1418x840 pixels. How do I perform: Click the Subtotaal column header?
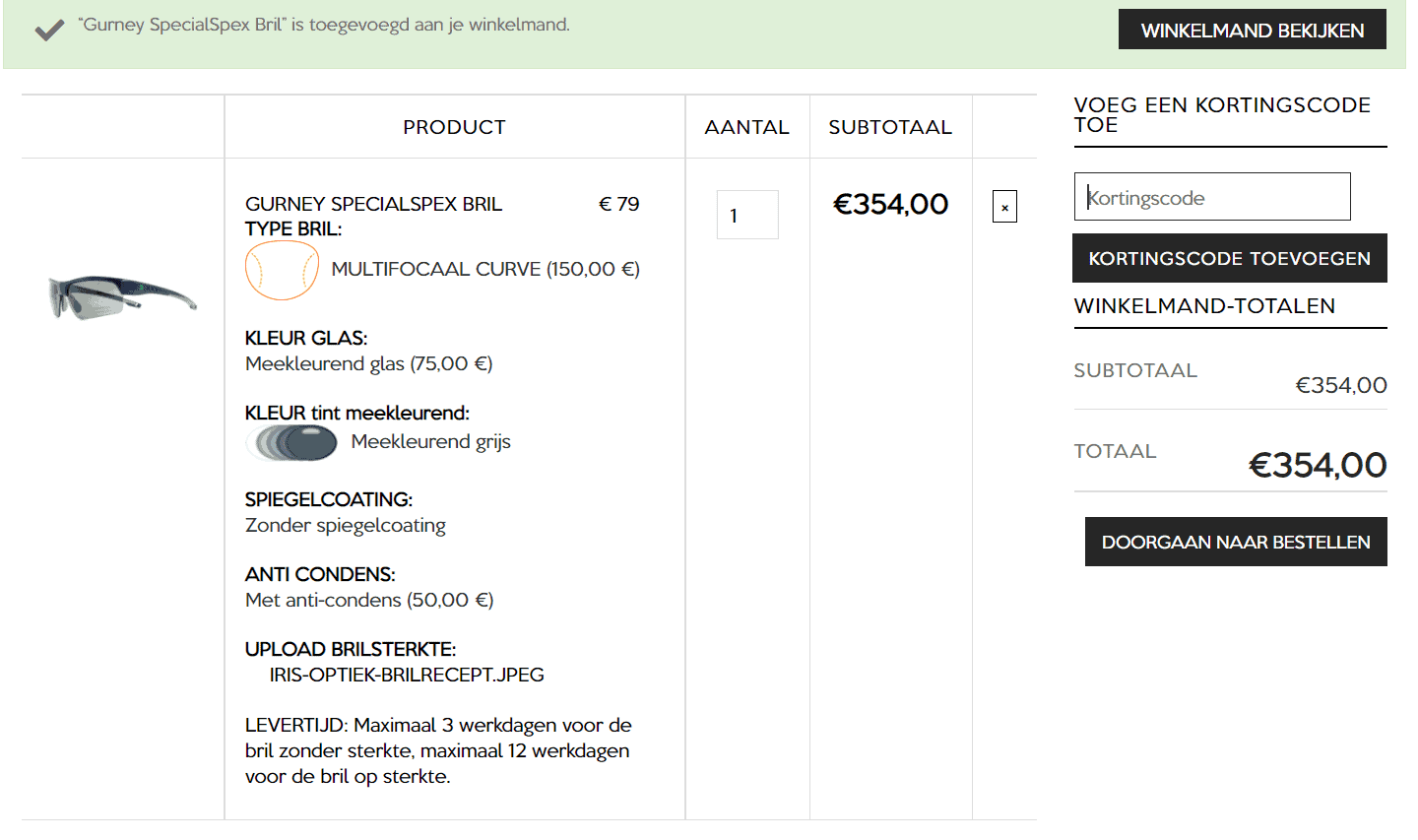[890, 127]
